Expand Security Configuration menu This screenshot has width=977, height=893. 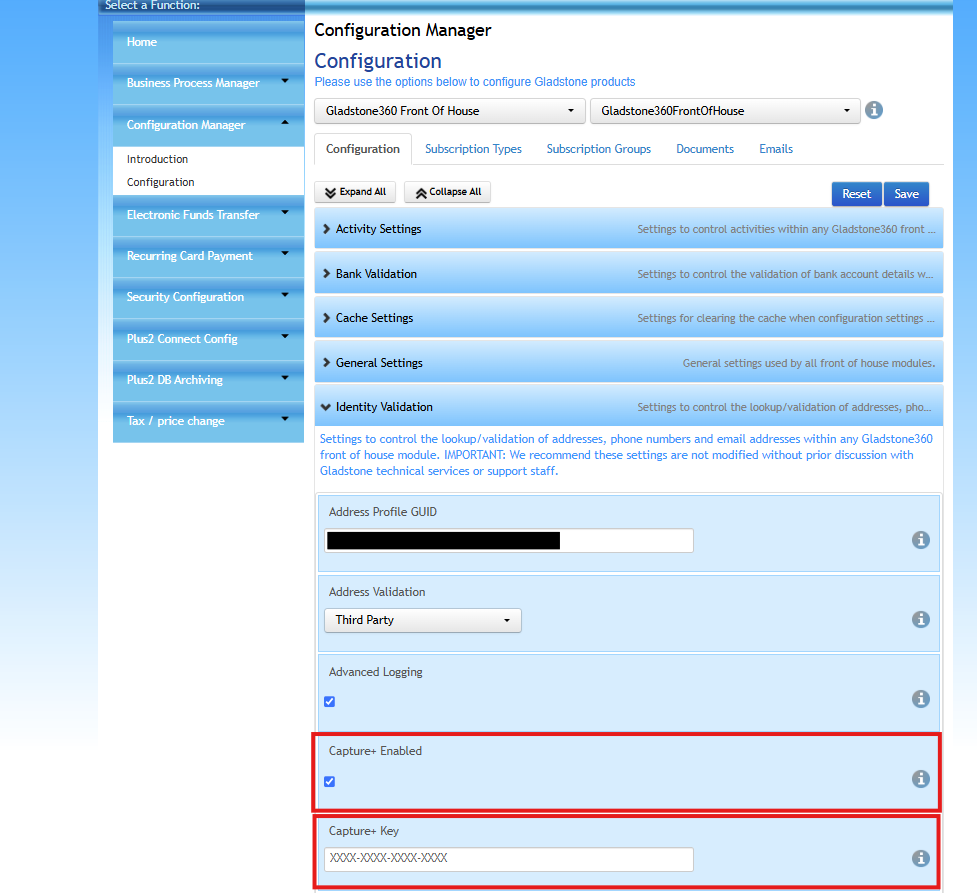pos(208,297)
